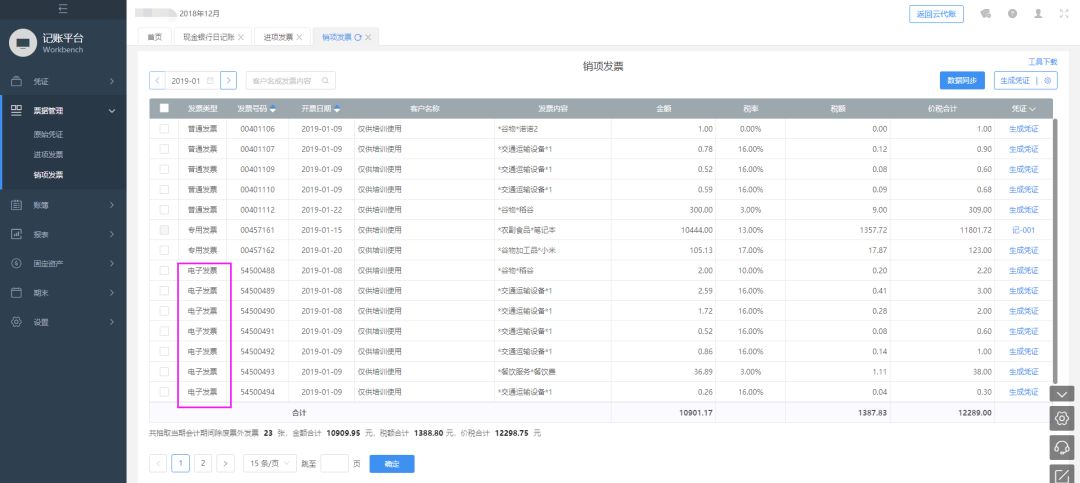Click the briefcase icon next to 凭证
Screen dimensions: 1080x483
click(17, 81)
